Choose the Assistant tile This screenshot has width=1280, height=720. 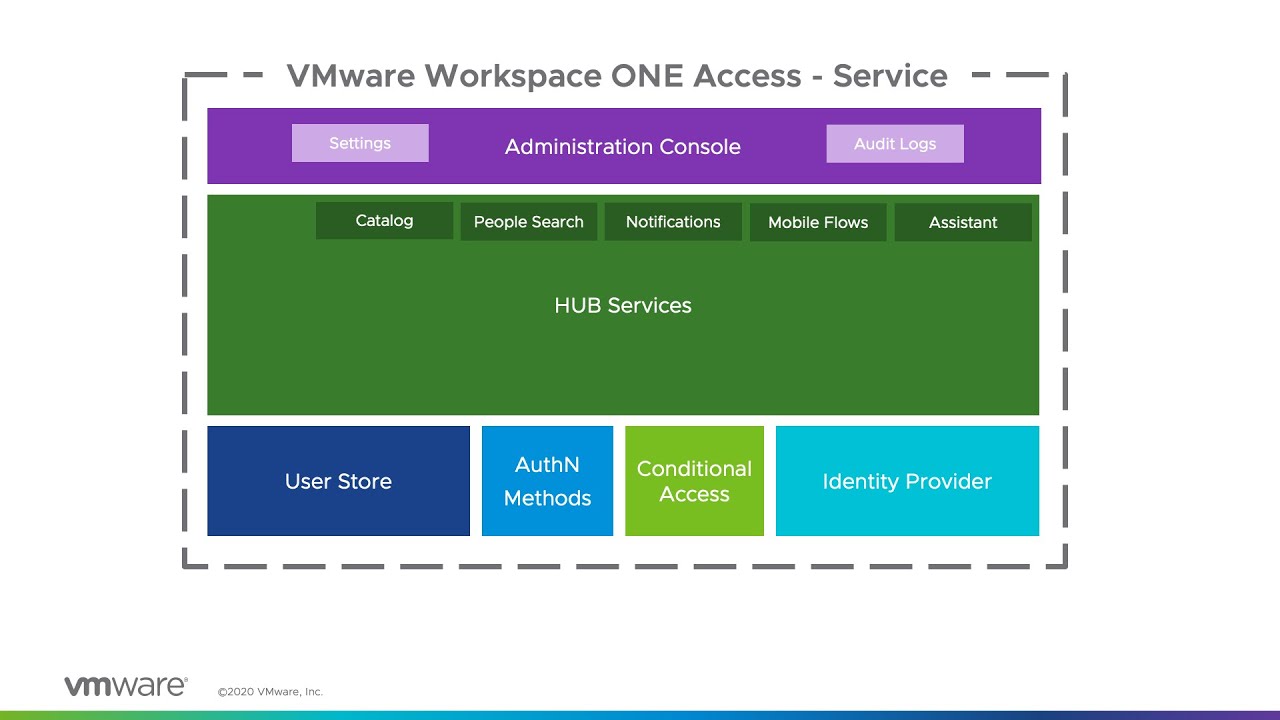click(963, 222)
